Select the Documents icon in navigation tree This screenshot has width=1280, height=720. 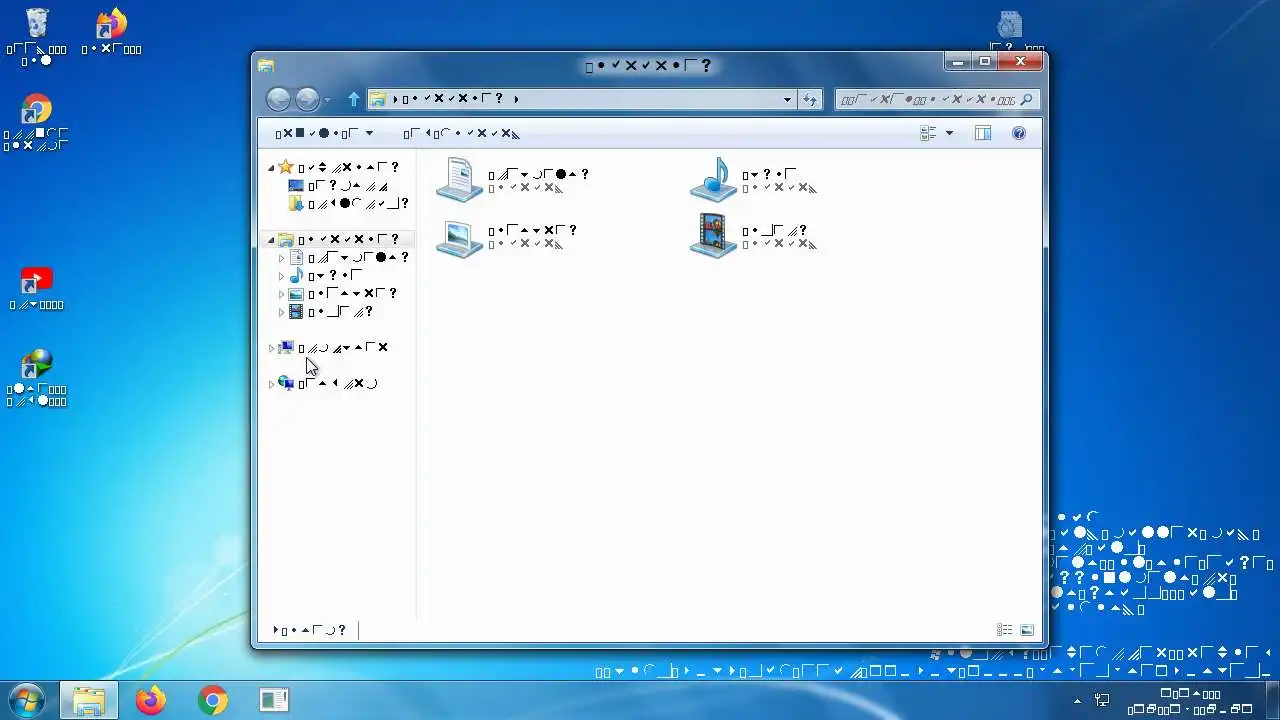point(296,257)
